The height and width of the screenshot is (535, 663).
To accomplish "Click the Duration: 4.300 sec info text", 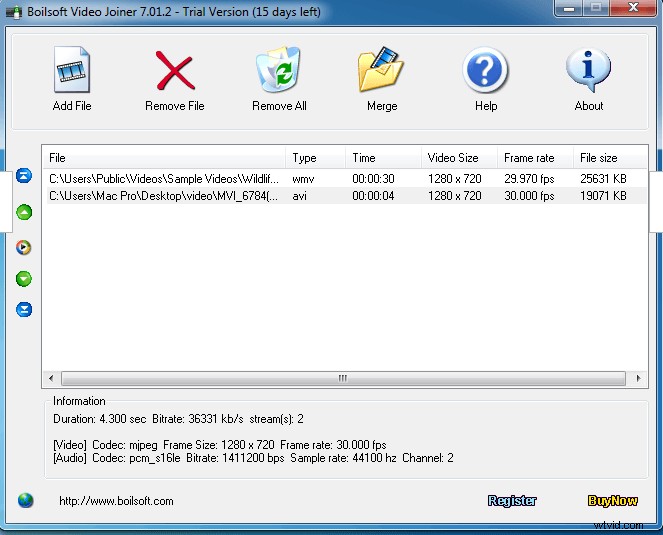I will [99, 419].
